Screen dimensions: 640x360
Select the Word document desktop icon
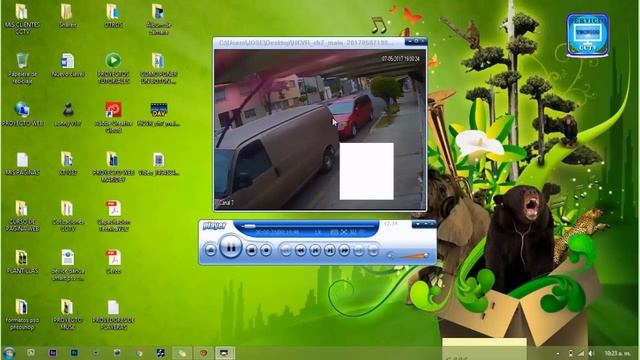(x=68, y=65)
